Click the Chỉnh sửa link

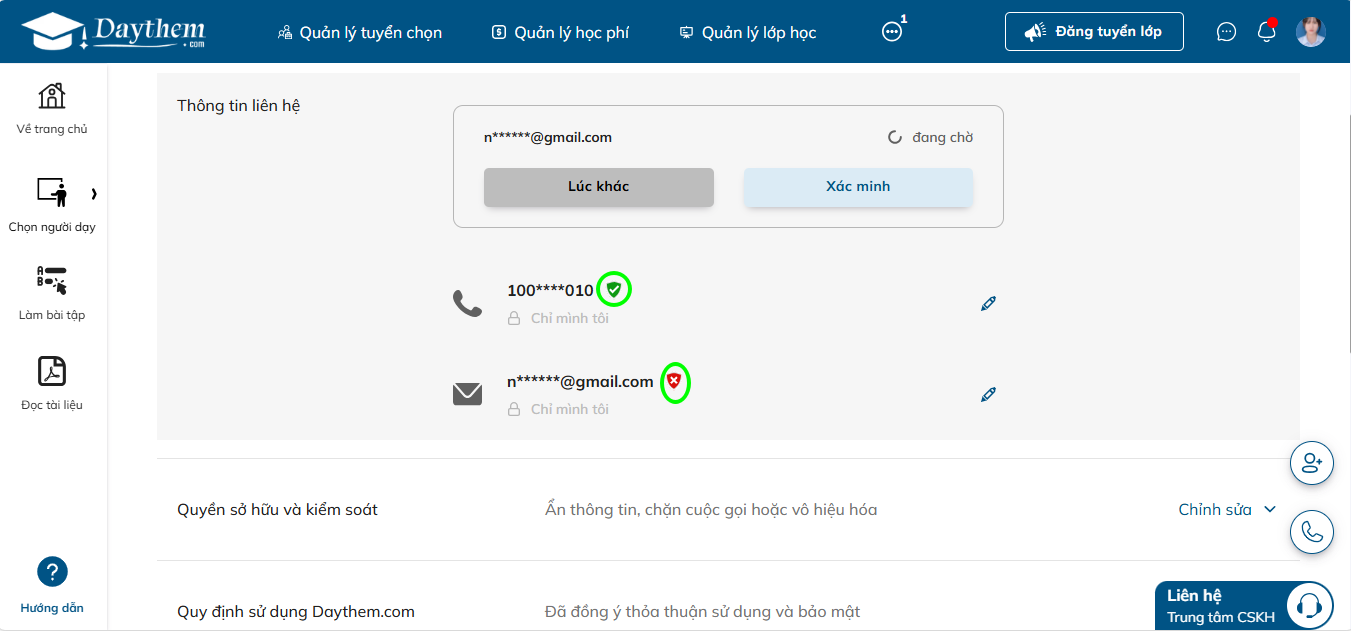tap(1215, 510)
